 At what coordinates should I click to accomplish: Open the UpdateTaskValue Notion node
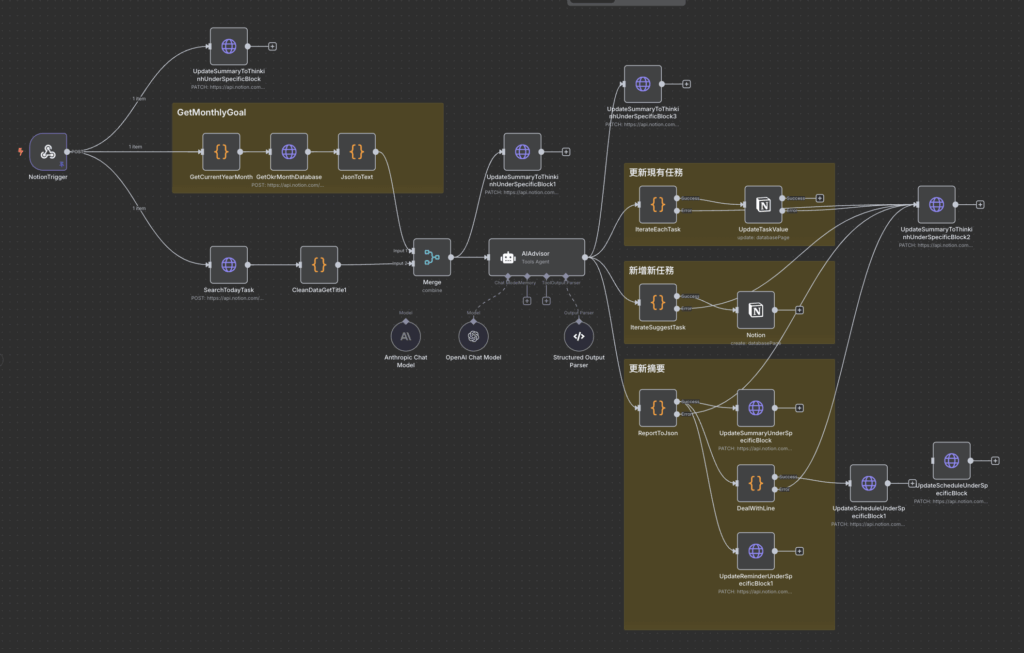click(x=763, y=205)
